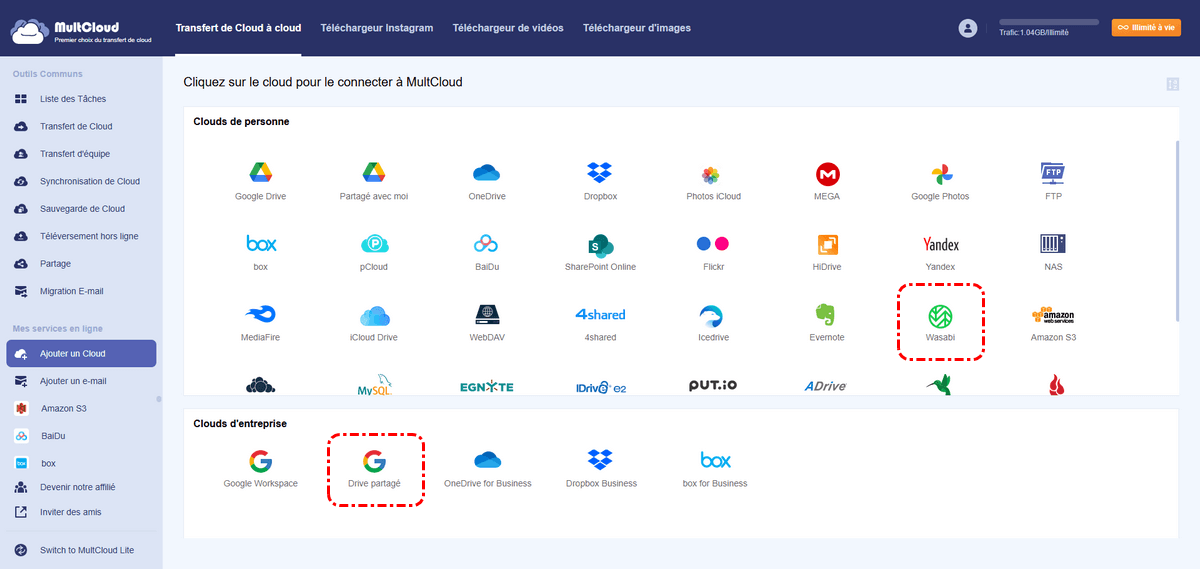
Task: Select Flickr service icon
Action: coord(714,252)
